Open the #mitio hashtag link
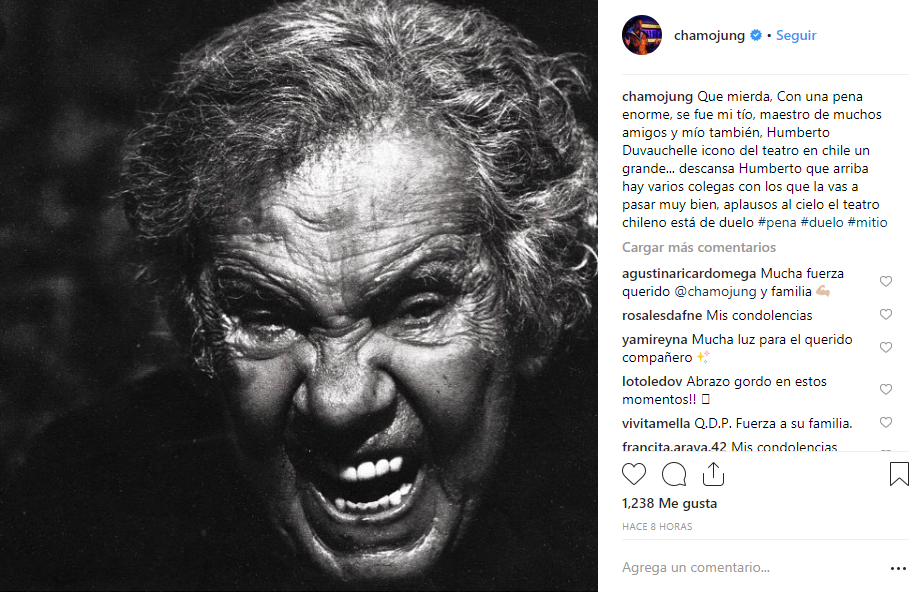 click(x=867, y=223)
